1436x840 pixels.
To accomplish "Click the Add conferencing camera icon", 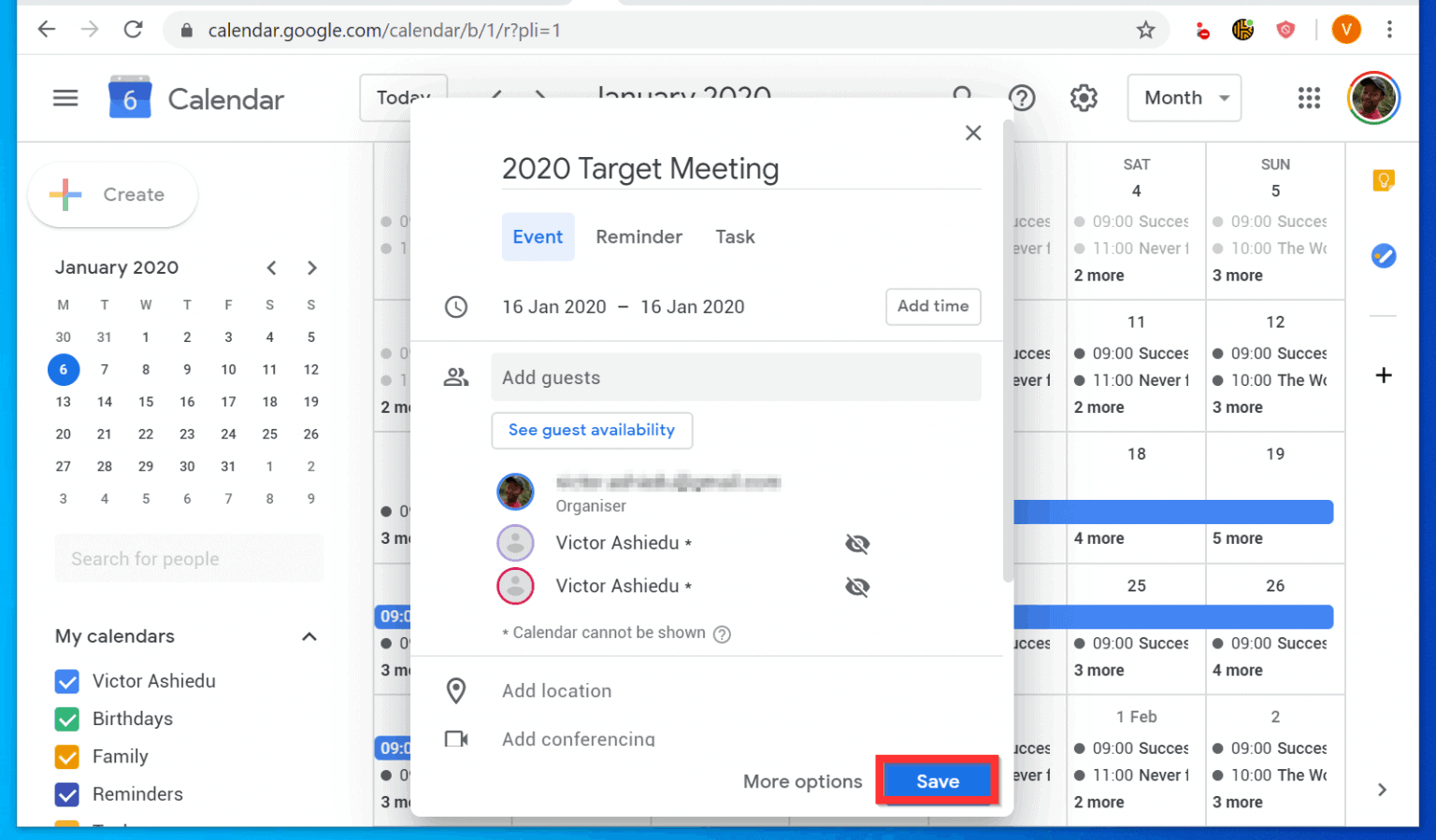I will [x=456, y=738].
